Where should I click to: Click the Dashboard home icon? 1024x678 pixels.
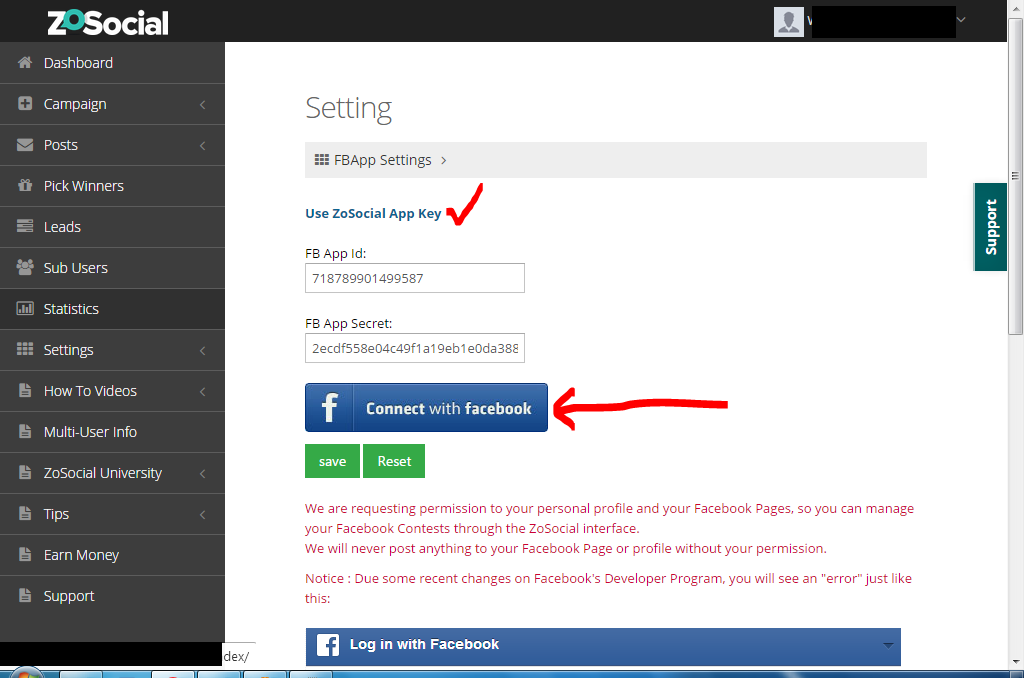point(25,63)
